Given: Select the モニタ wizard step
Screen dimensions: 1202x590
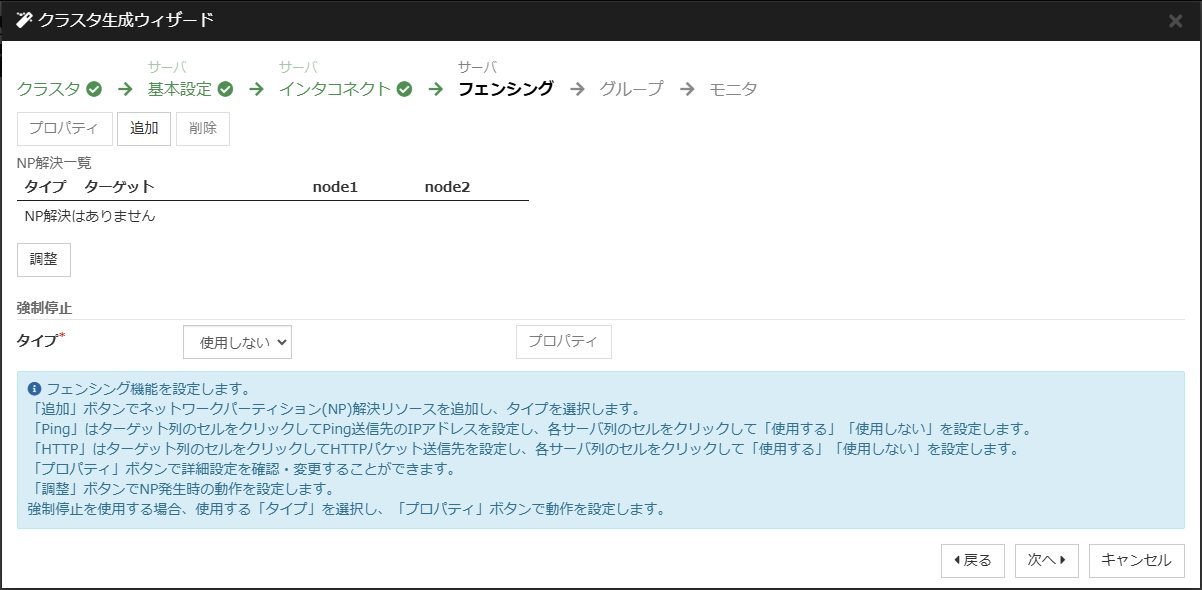Looking at the screenshot, I should [x=733, y=89].
